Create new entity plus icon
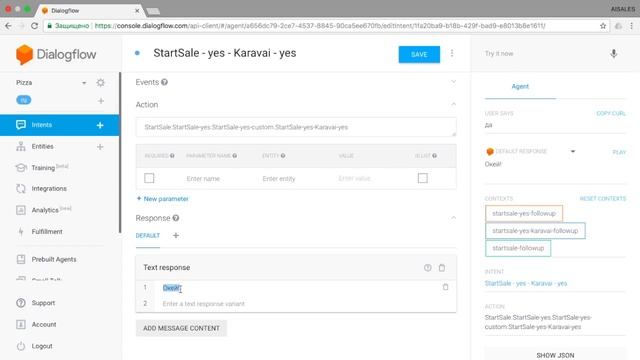 coord(100,147)
